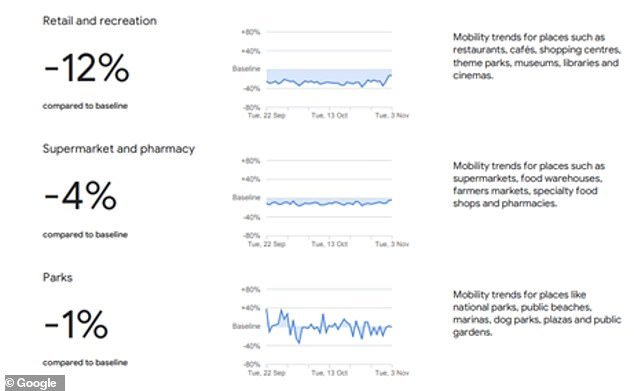Select the -4% figure
This screenshot has width=634, height=391.
80,196
